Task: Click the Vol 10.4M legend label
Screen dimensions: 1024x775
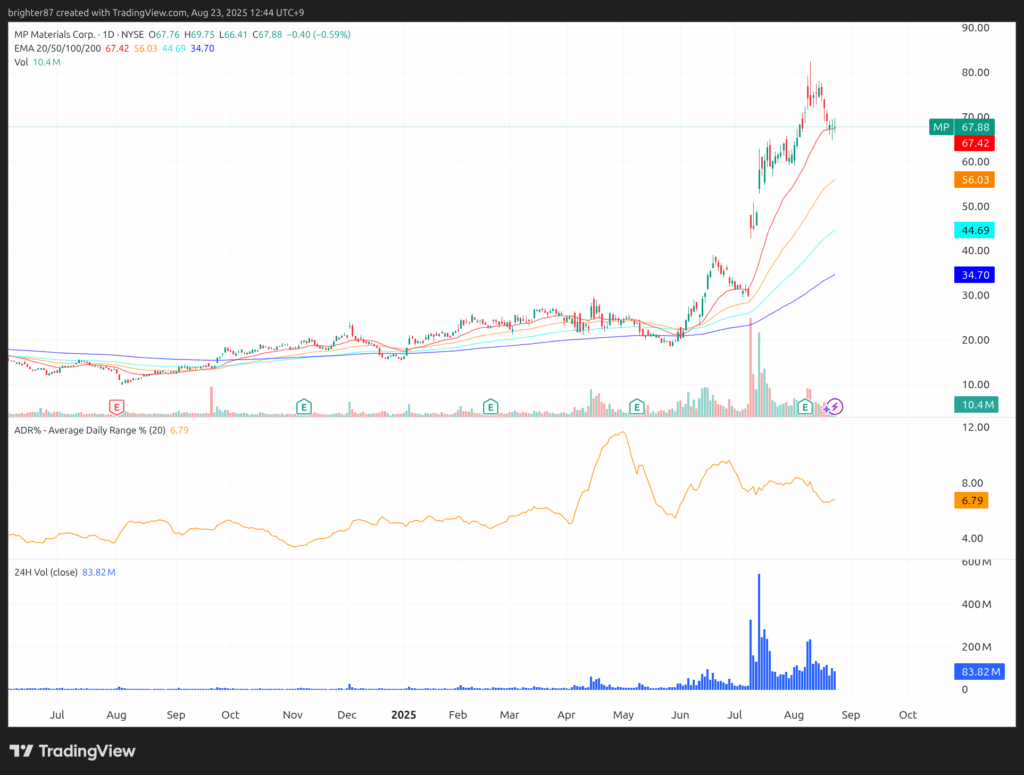Action: coord(37,62)
